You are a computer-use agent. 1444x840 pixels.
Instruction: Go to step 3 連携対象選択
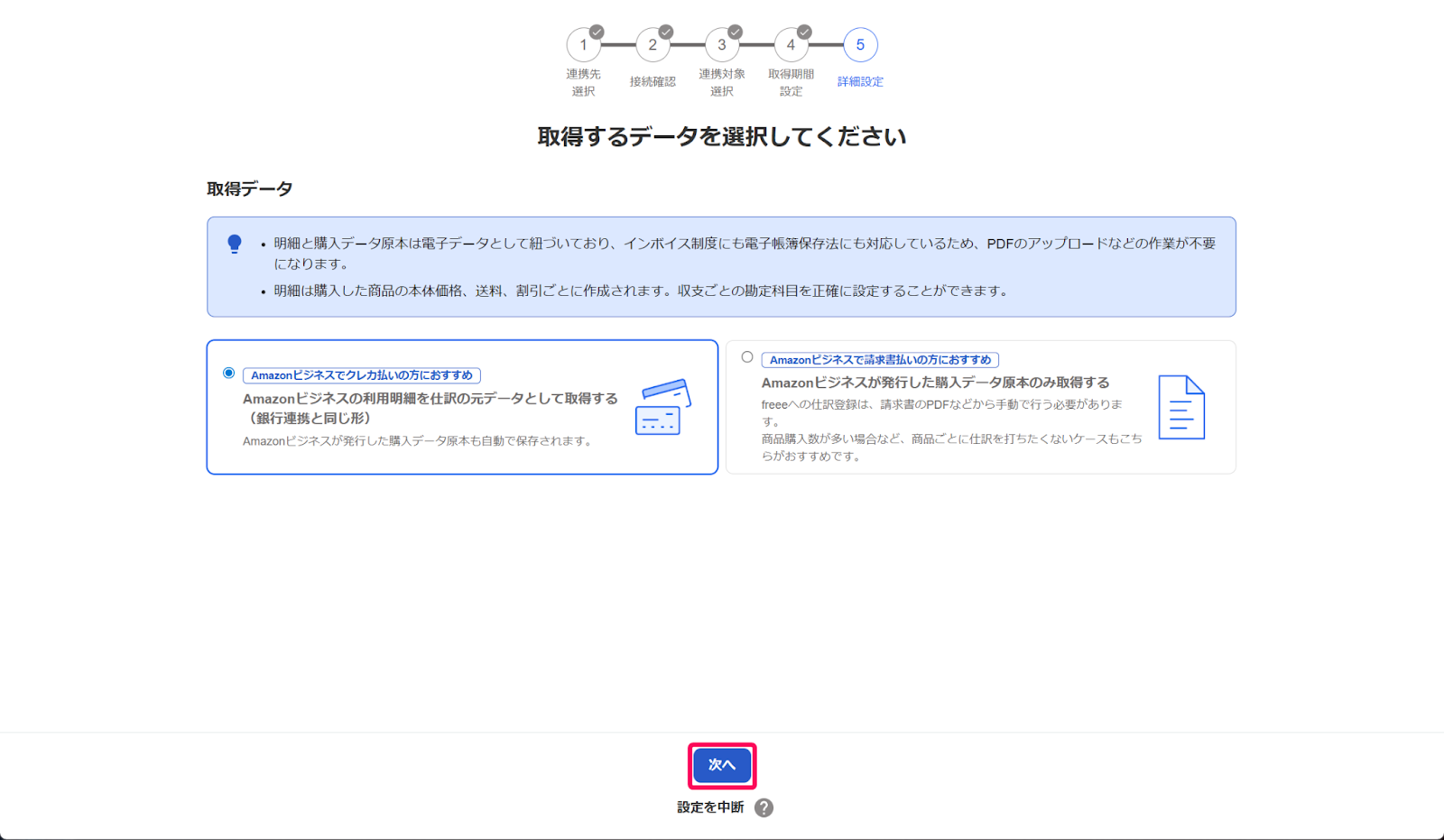722,45
